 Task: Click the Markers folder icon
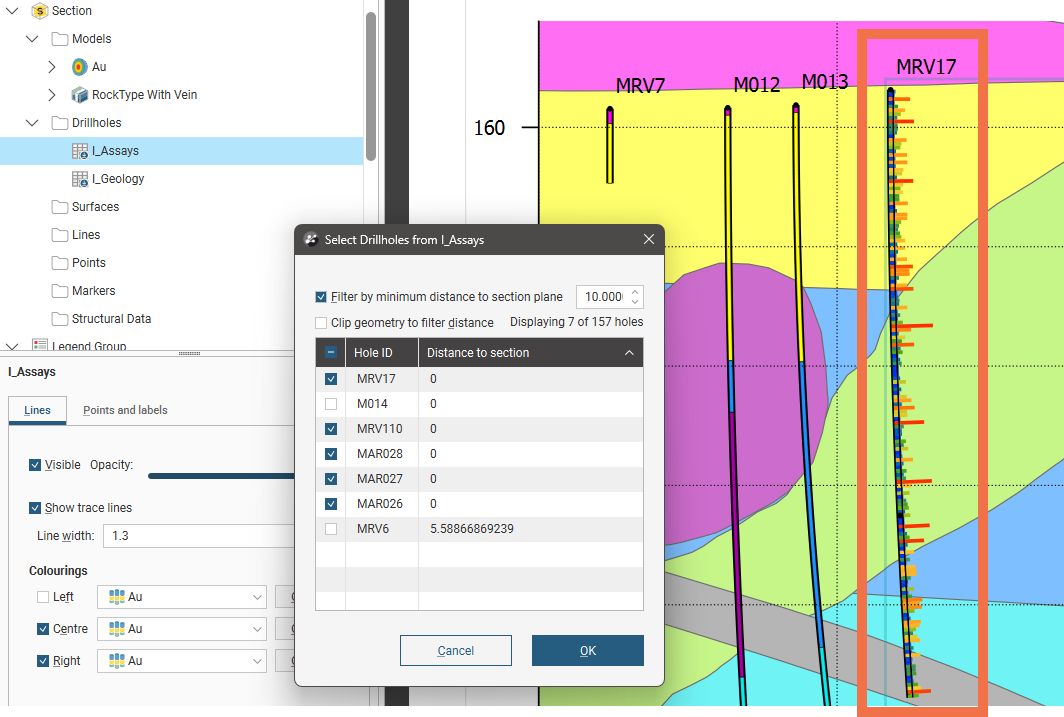(60, 291)
